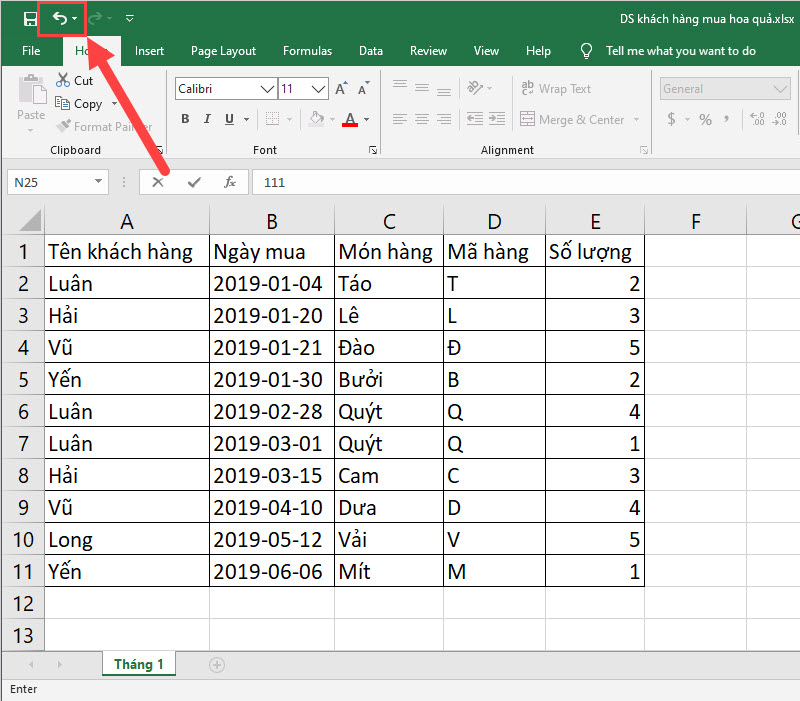Open the Page Layout ribbon tab
Viewport: 800px width, 701px height.
[x=223, y=51]
